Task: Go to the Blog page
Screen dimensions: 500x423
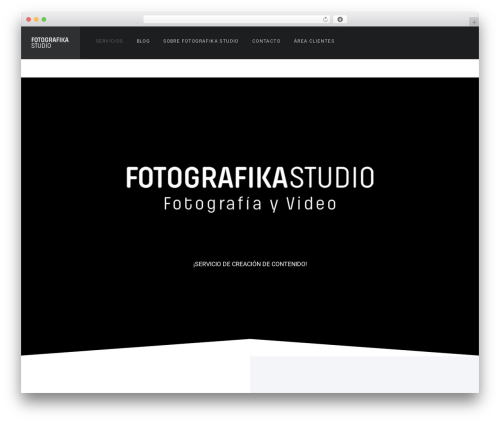Action: (143, 41)
